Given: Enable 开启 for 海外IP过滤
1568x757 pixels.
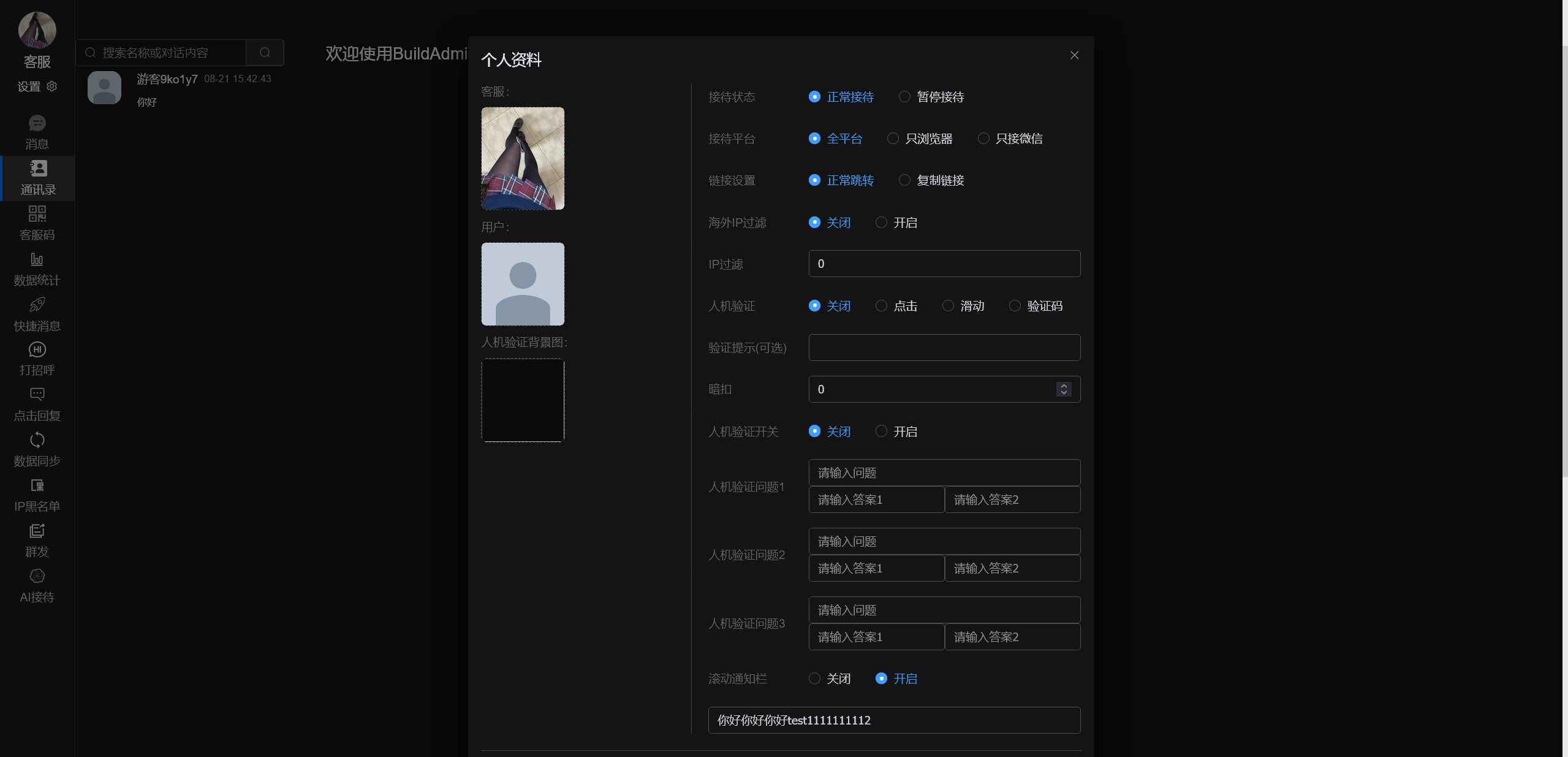Looking at the screenshot, I should tap(881, 222).
